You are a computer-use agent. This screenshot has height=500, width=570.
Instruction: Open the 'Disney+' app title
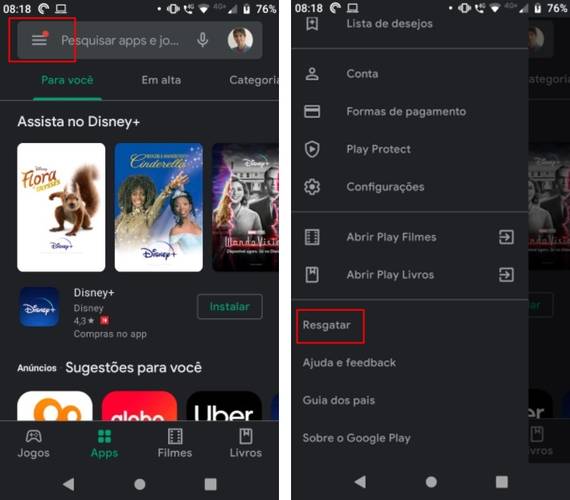tap(94, 292)
